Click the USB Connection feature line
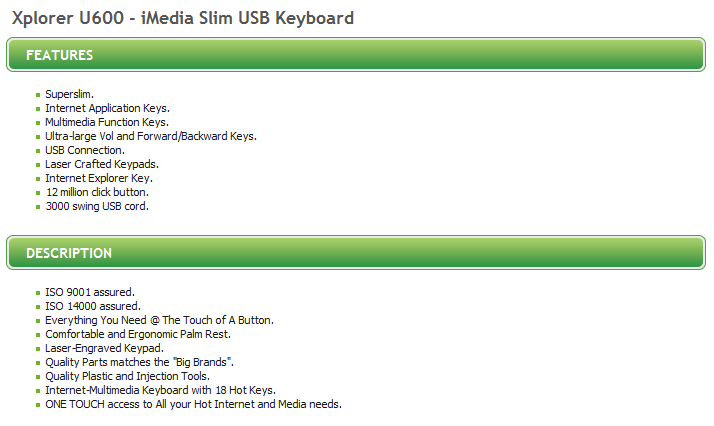The width and height of the screenshot is (714, 426). pyautogui.click(x=85, y=150)
